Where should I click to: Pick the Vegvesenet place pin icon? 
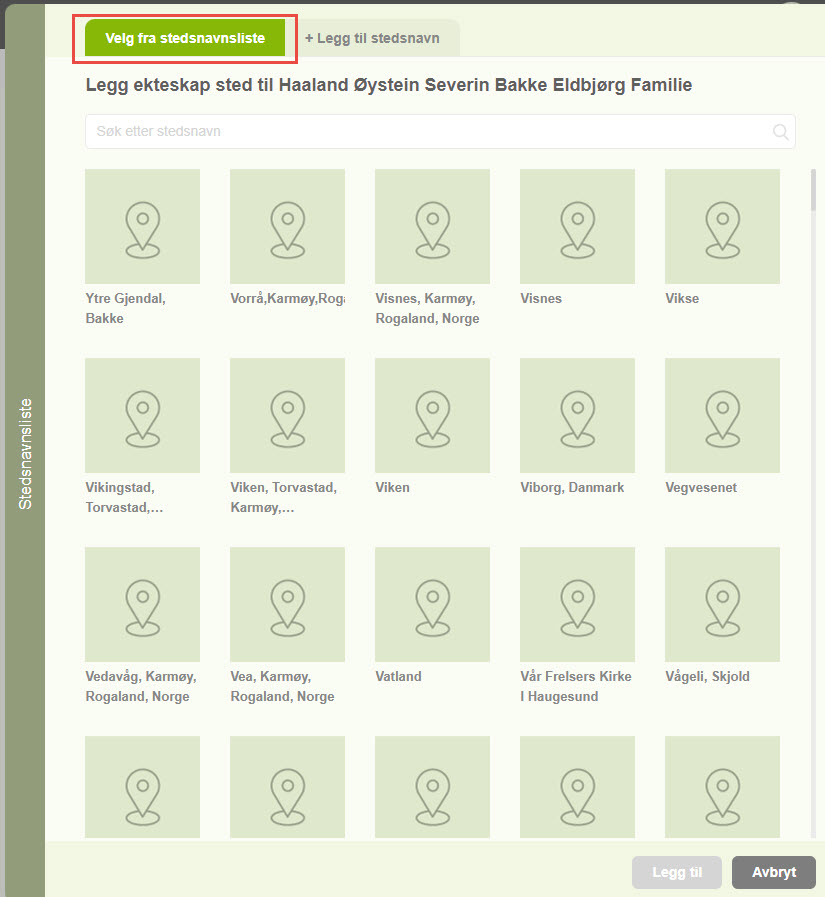coord(722,415)
